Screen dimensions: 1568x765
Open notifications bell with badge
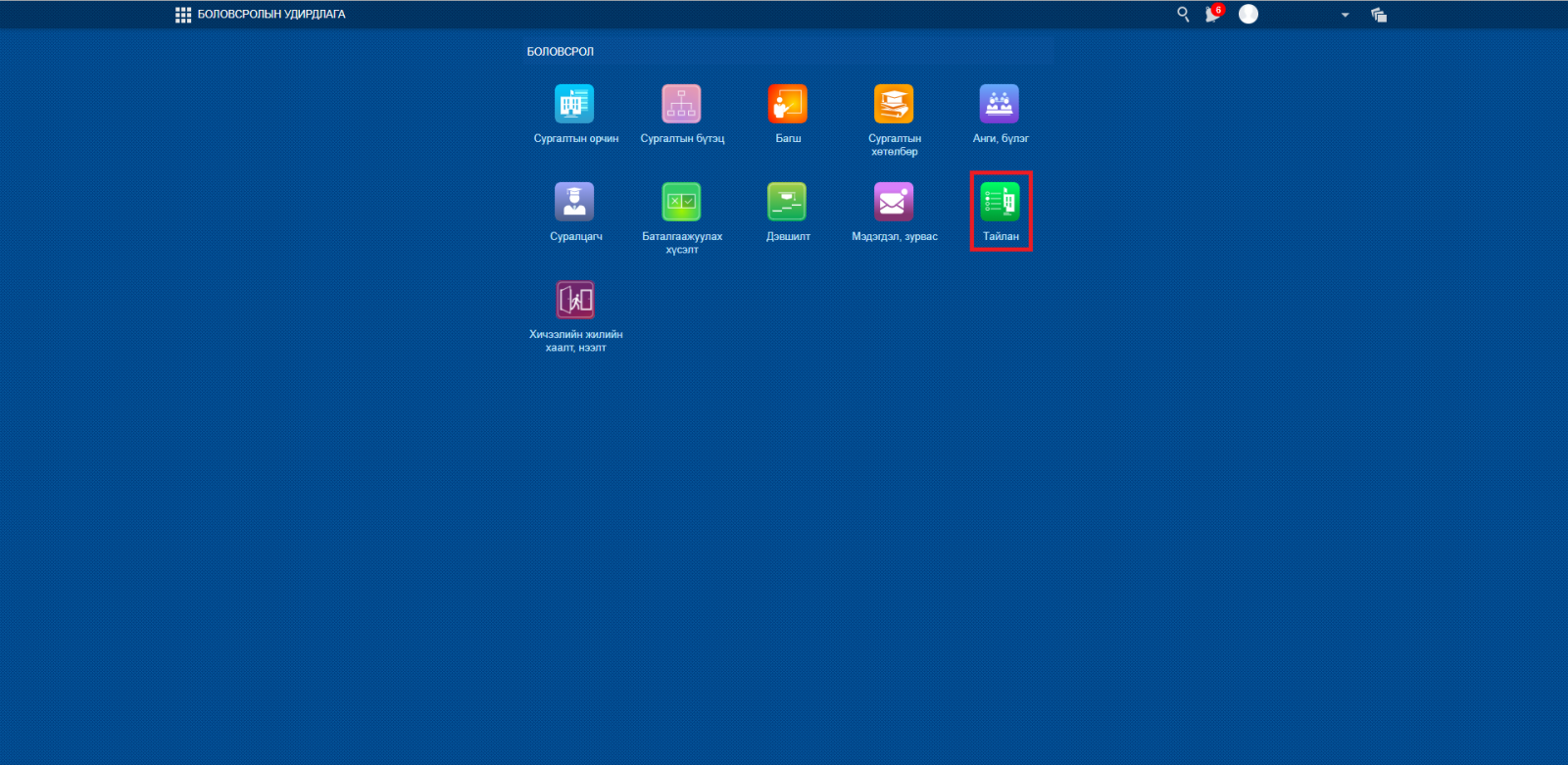coord(1214,13)
